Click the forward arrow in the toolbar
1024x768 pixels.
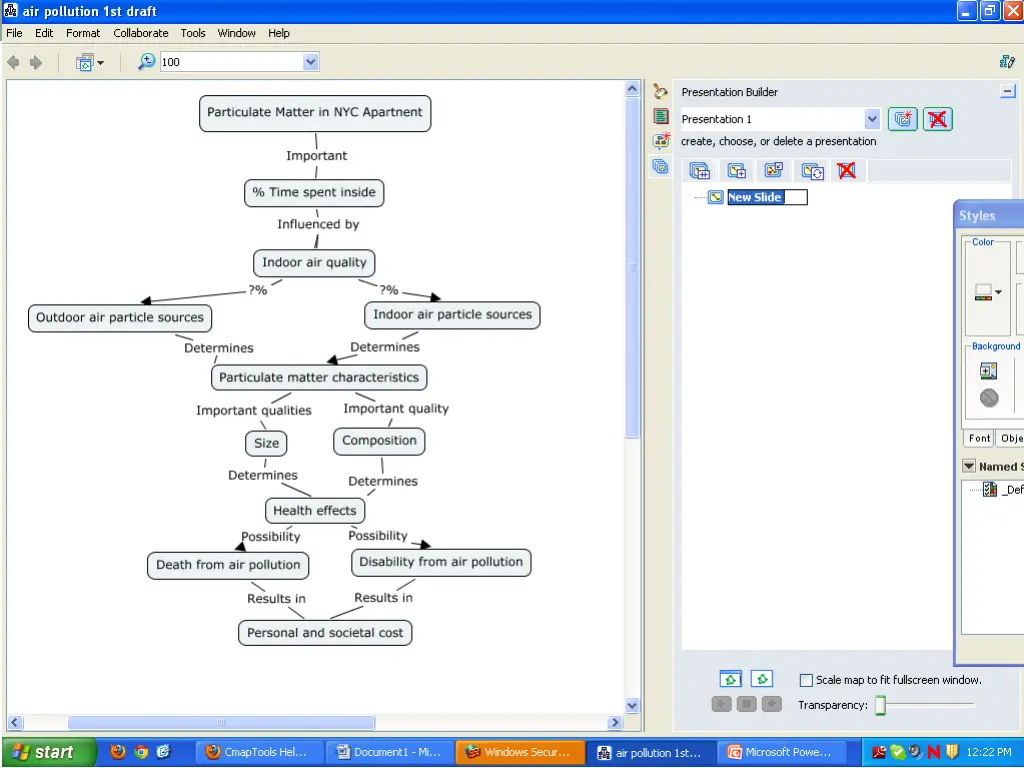tap(36, 63)
